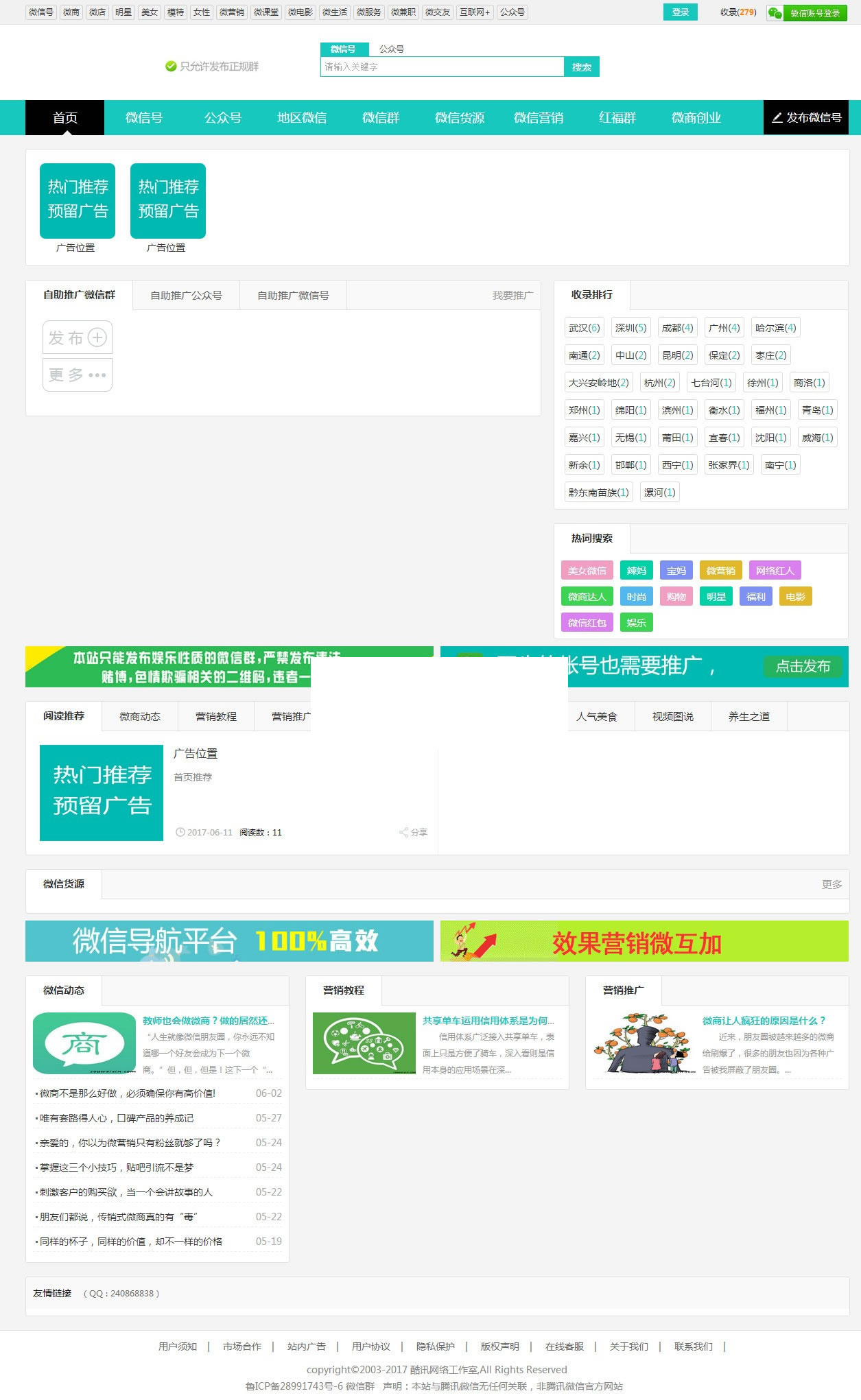Click into the keyword search input field
This screenshot has height=1400, width=861.
442,67
